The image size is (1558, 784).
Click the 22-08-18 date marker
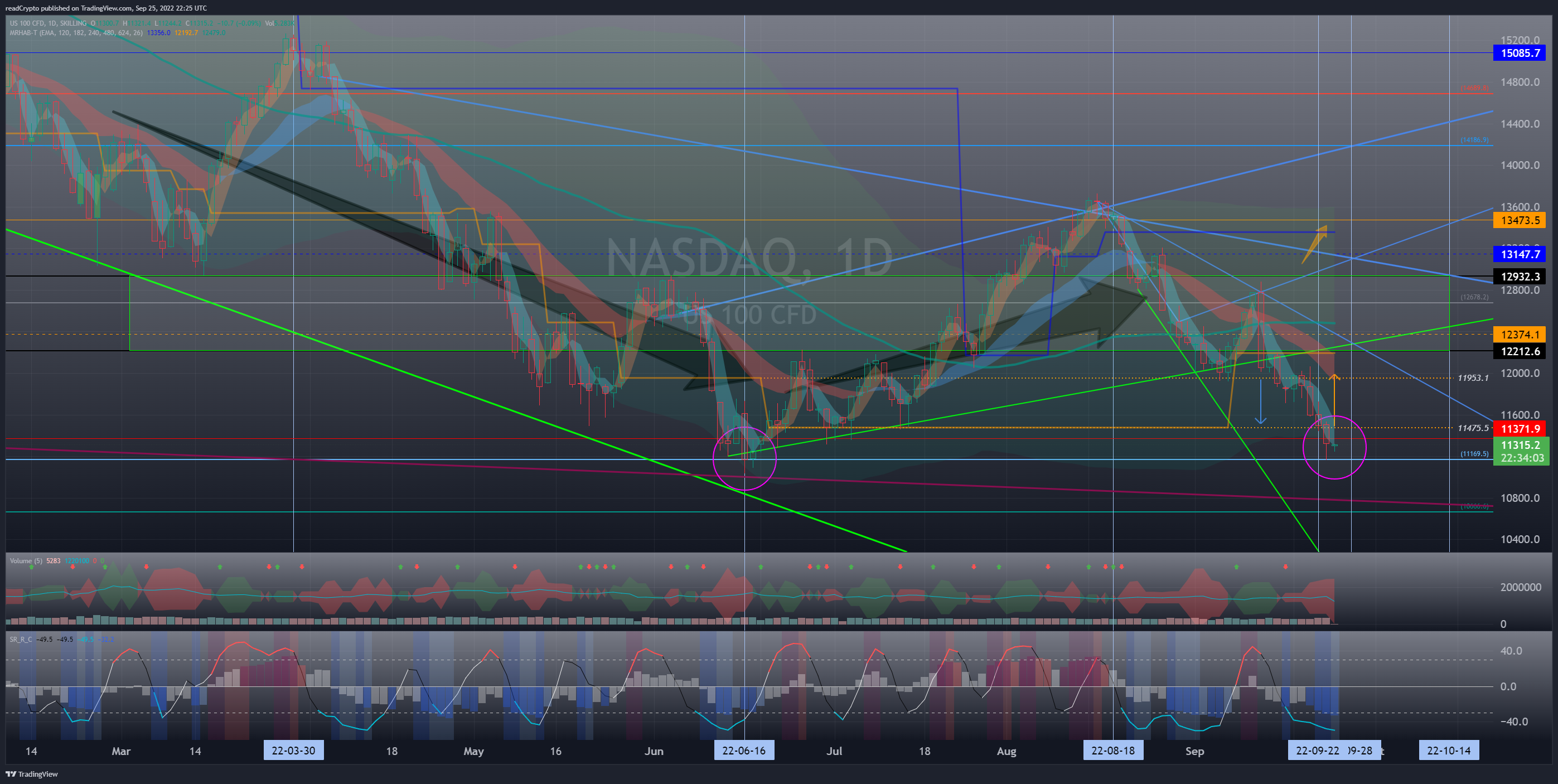1113,751
